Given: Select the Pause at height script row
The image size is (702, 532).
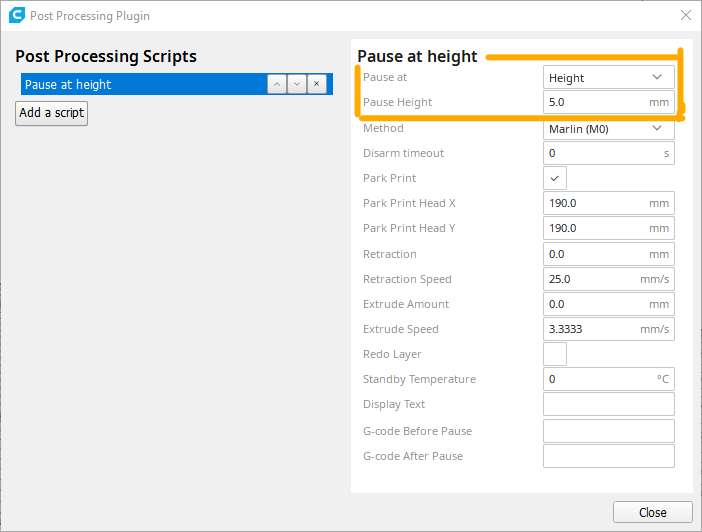Looking at the screenshot, I should coord(177,84).
